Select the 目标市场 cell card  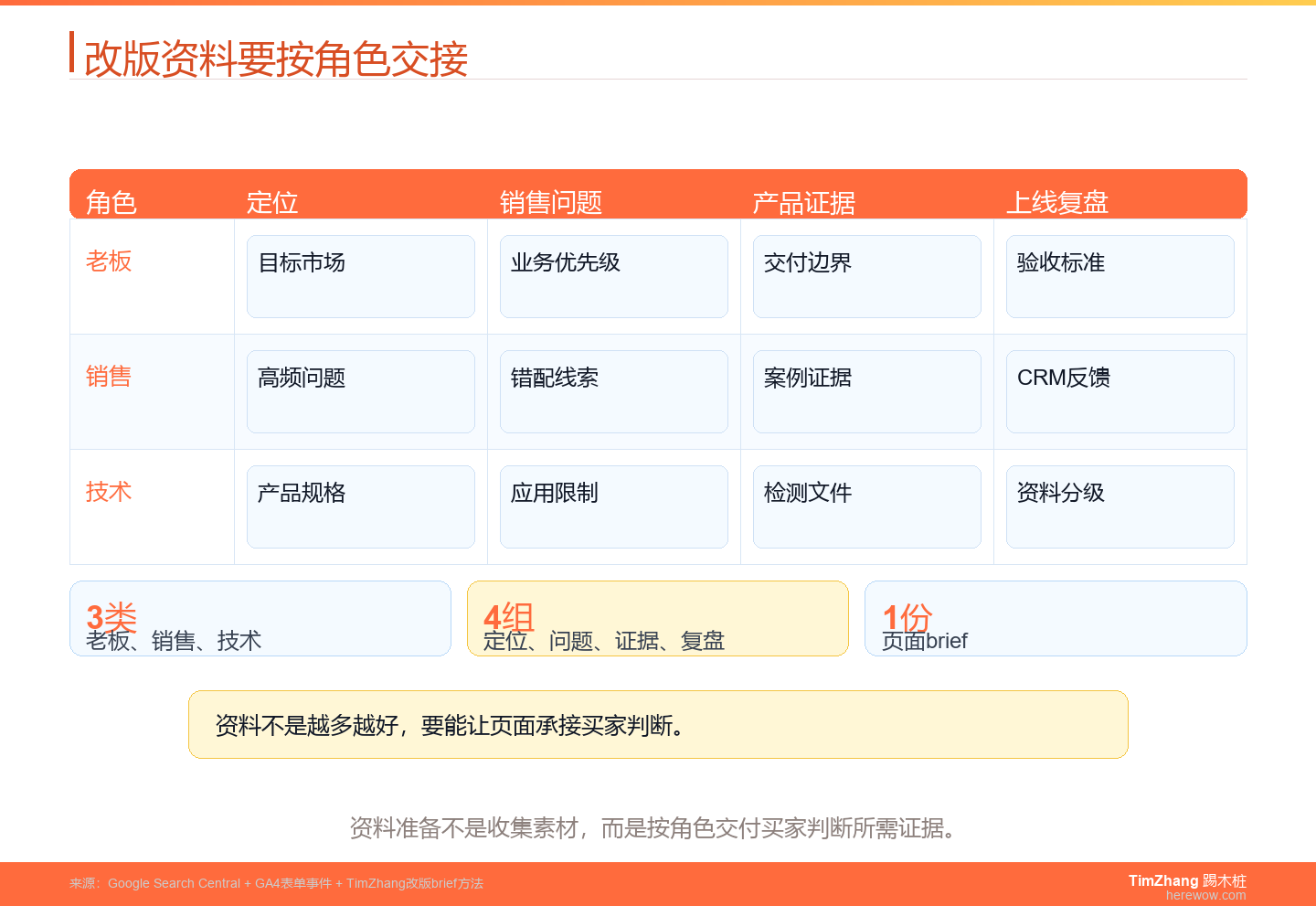point(361,277)
